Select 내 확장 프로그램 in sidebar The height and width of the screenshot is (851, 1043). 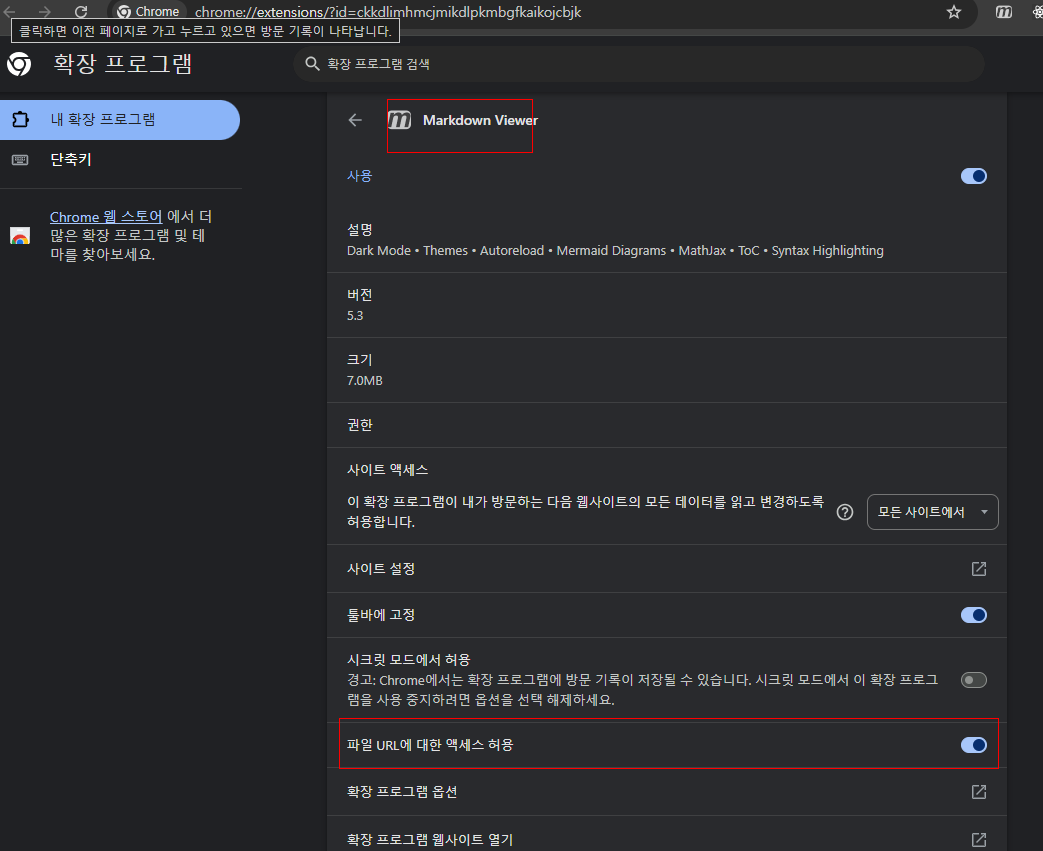(x=120, y=120)
